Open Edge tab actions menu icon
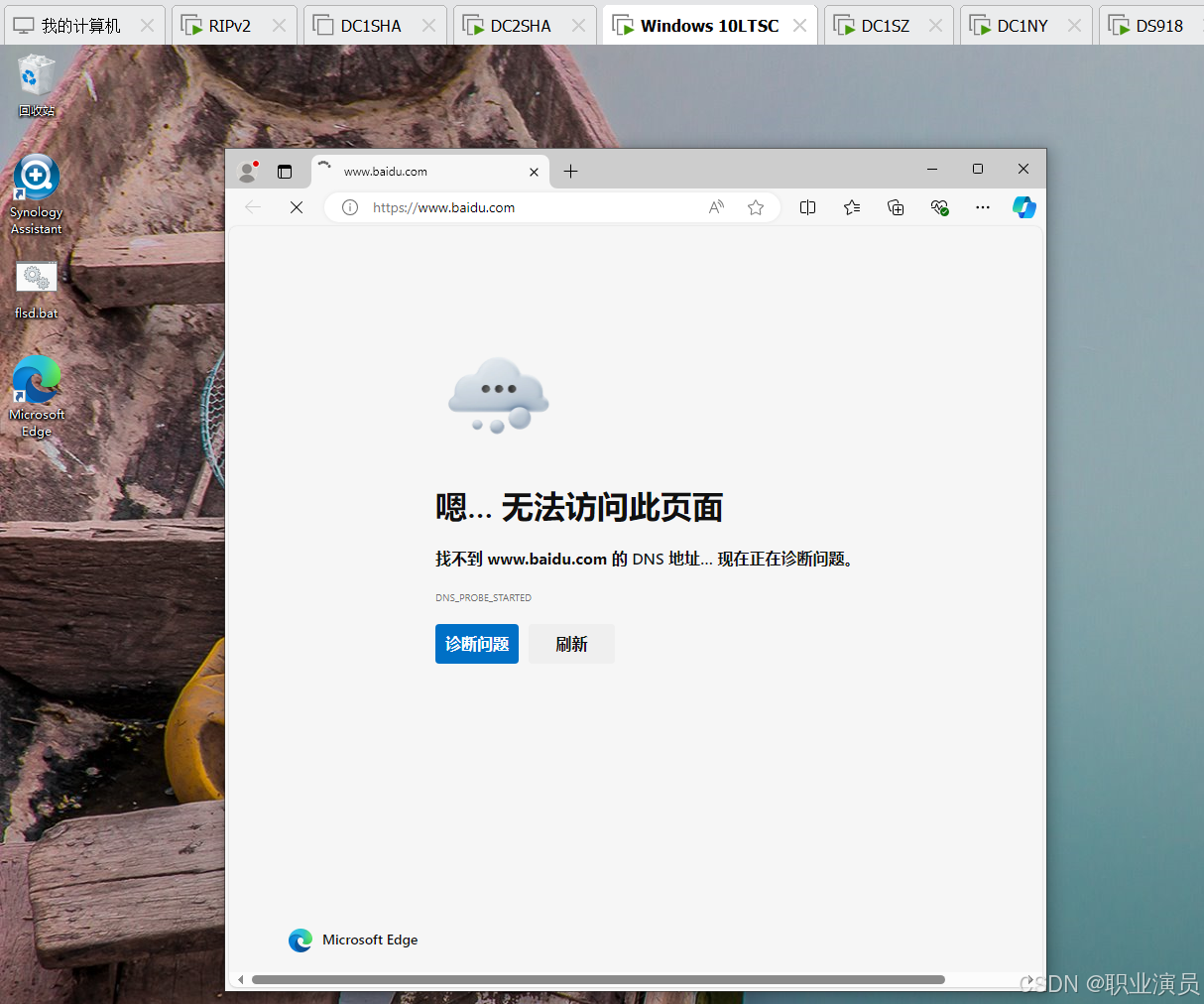1204x1004 pixels. 285,172
